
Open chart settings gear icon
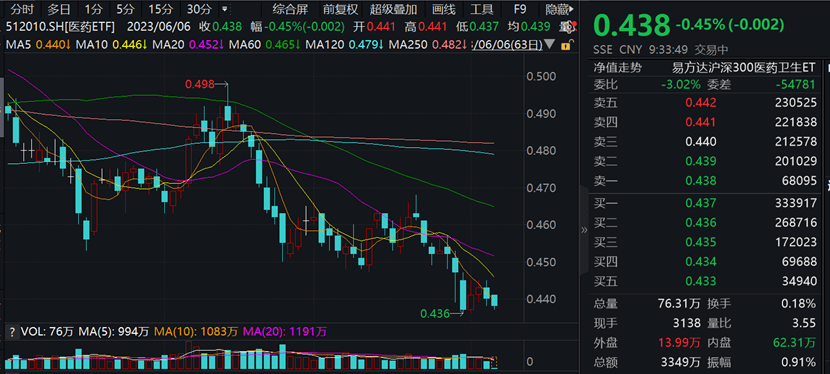[x=569, y=26]
